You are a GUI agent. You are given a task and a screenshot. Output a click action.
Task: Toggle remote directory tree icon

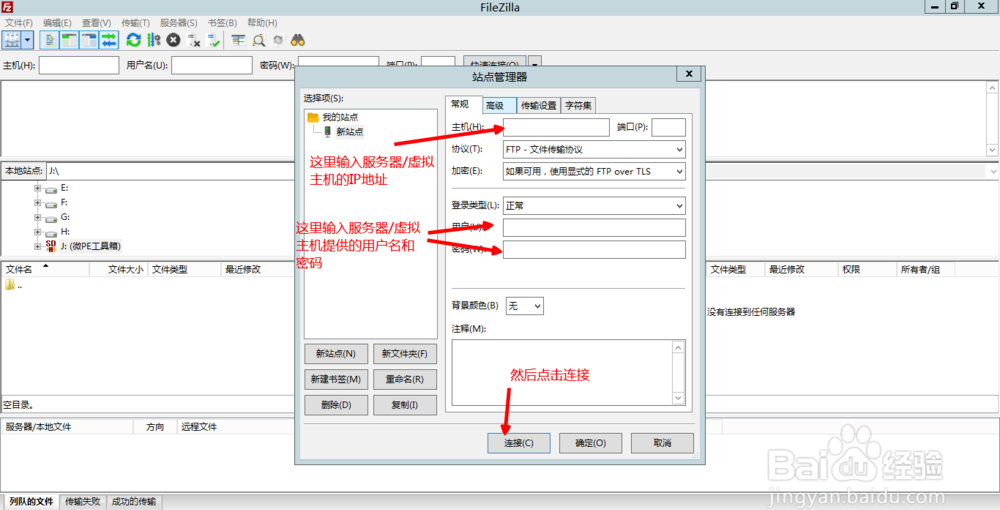pyautogui.click(x=89, y=40)
